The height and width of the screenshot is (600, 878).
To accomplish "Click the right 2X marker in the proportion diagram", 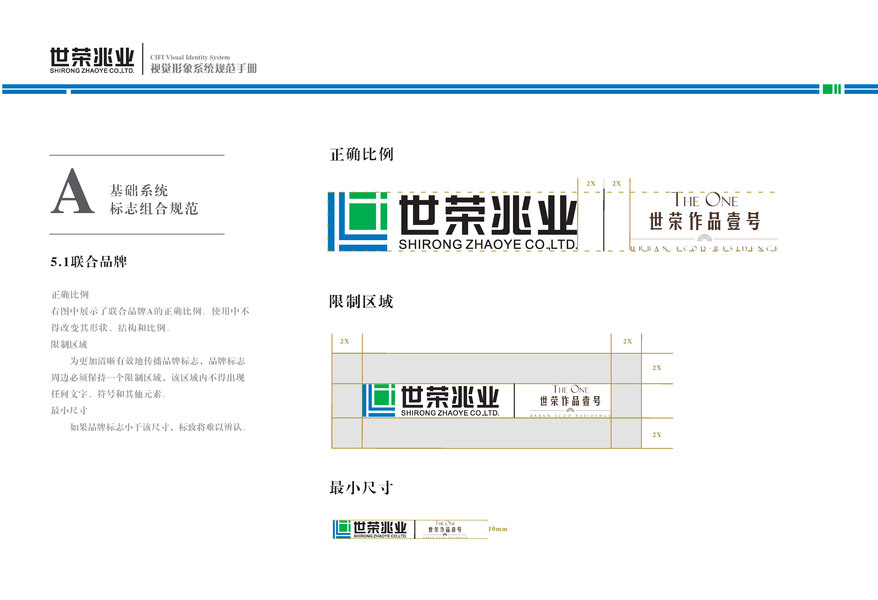I will point(617,184).
